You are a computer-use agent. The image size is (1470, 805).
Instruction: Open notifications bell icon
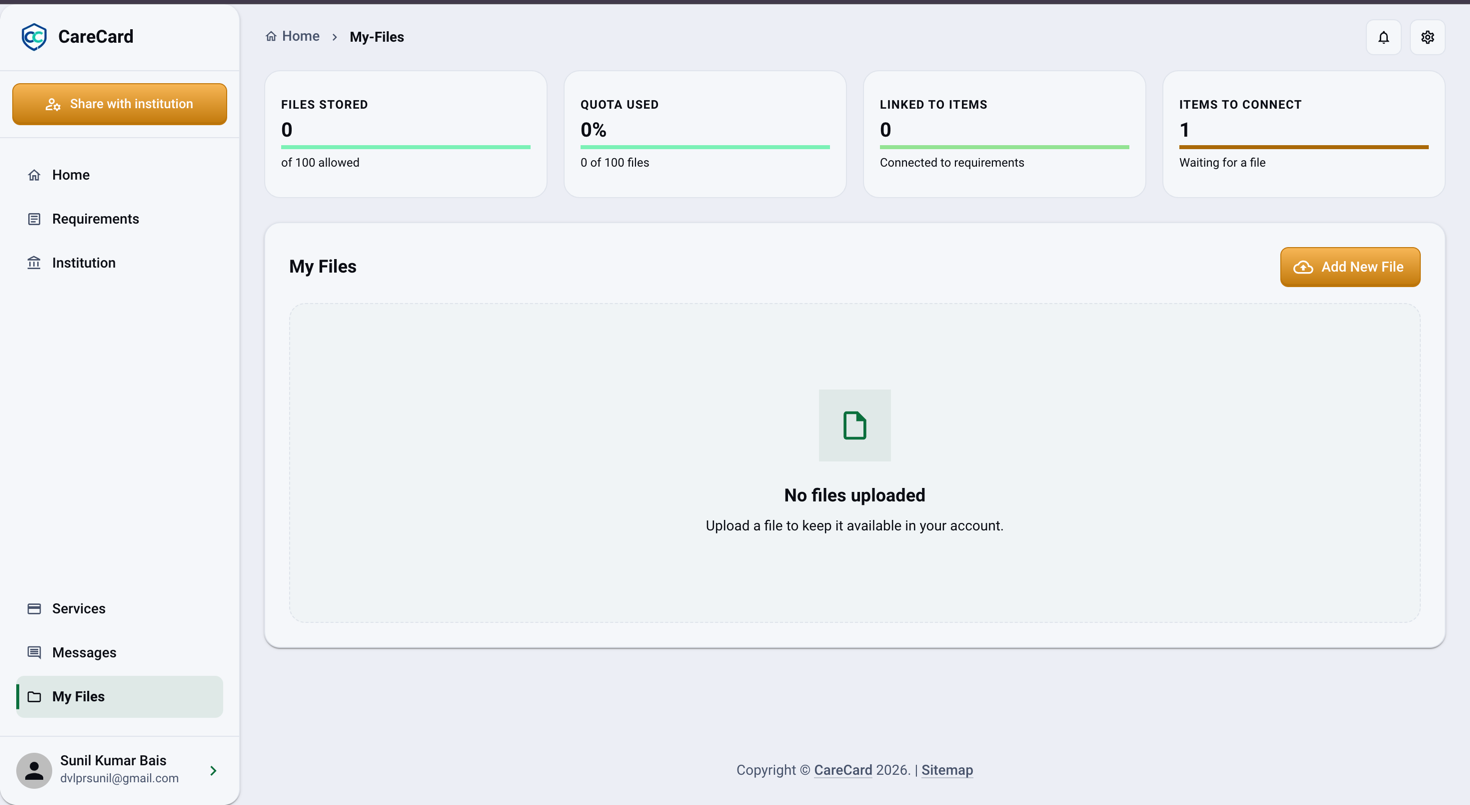coord(1384,37)
